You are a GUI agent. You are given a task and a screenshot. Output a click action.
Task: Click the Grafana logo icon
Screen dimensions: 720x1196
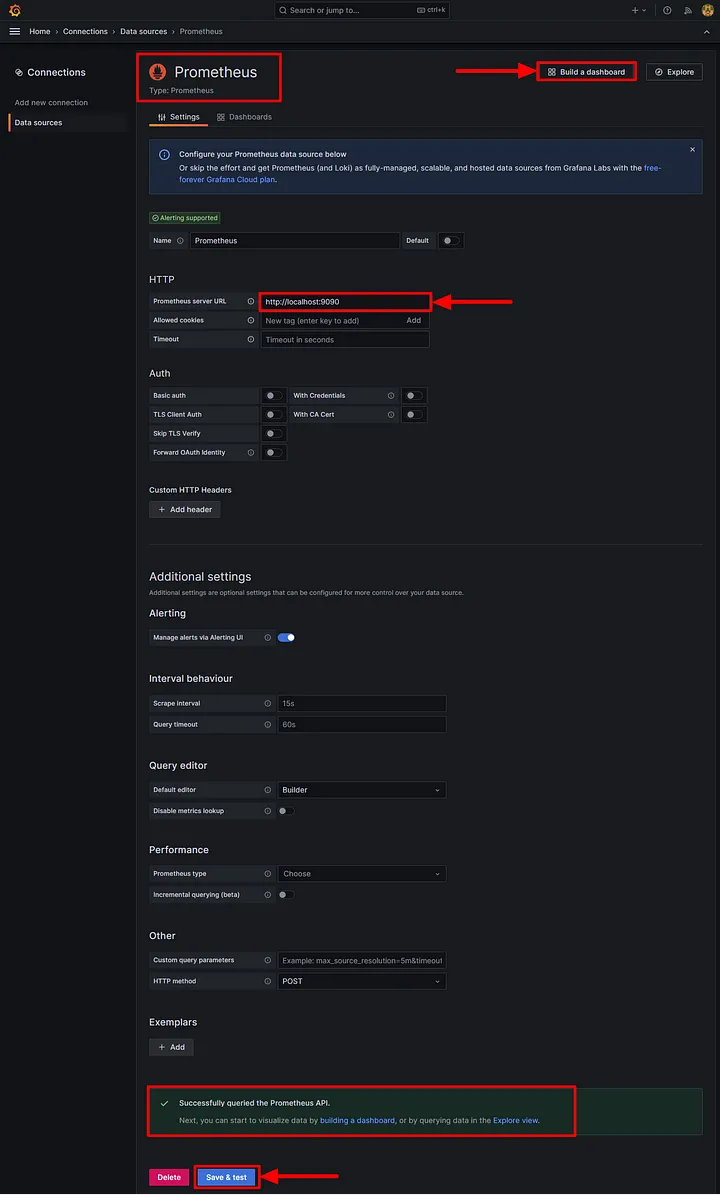14,10
